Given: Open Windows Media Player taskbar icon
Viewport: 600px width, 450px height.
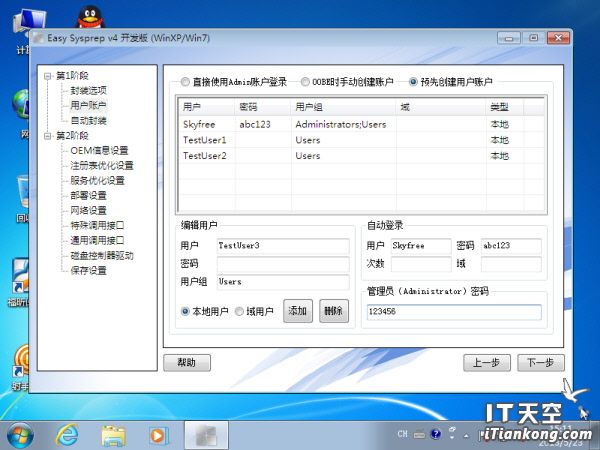Looking at the screenshot, I should [158, 435].
